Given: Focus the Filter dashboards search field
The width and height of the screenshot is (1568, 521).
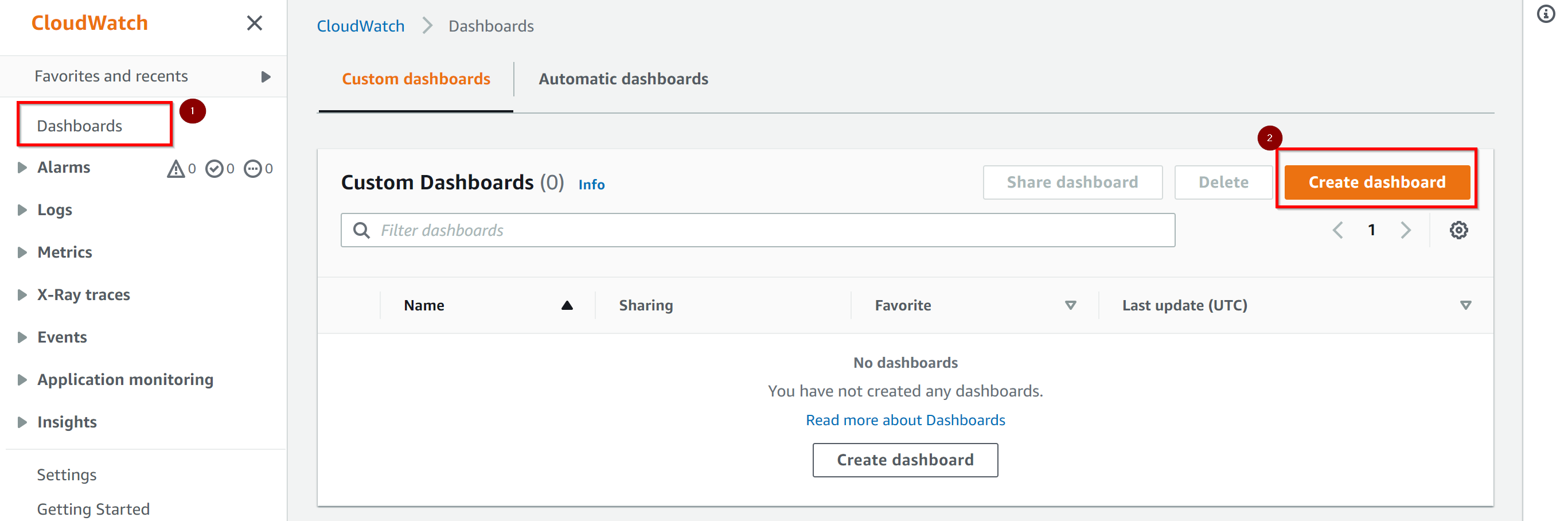Looking at the screenshot, I should (x=758, y=230).
